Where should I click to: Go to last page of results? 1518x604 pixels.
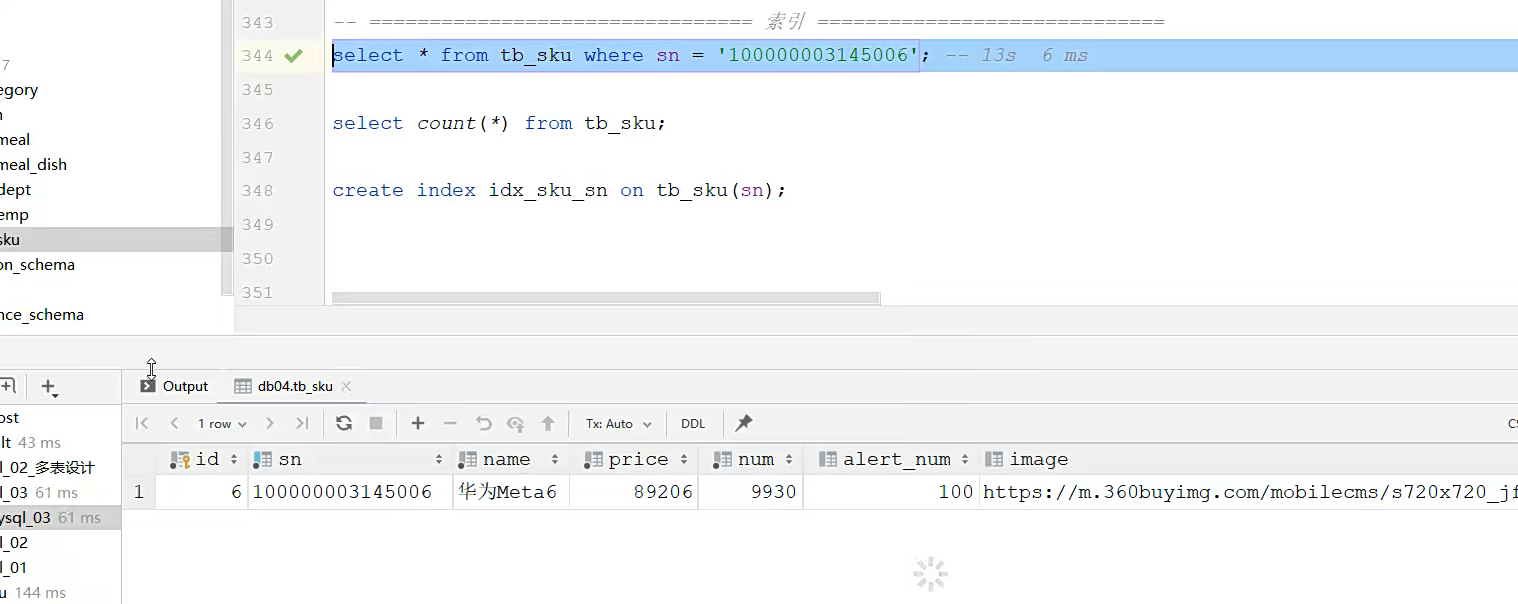[x=302, y=424]
